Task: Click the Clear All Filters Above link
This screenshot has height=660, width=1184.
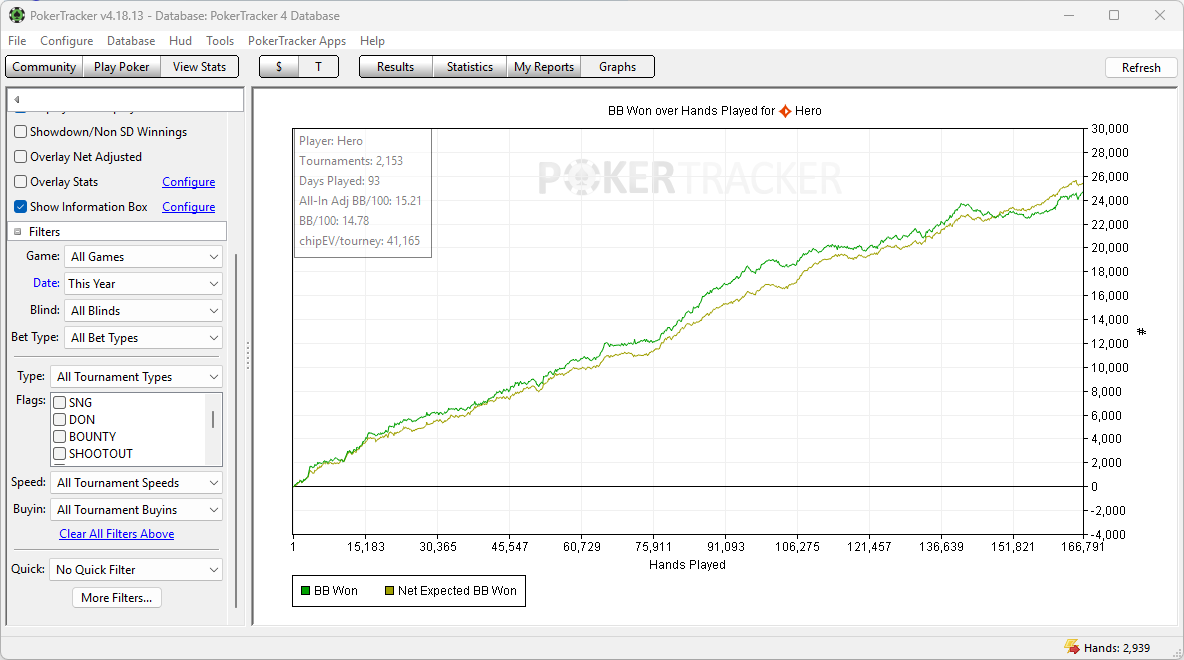Action: 116,534
